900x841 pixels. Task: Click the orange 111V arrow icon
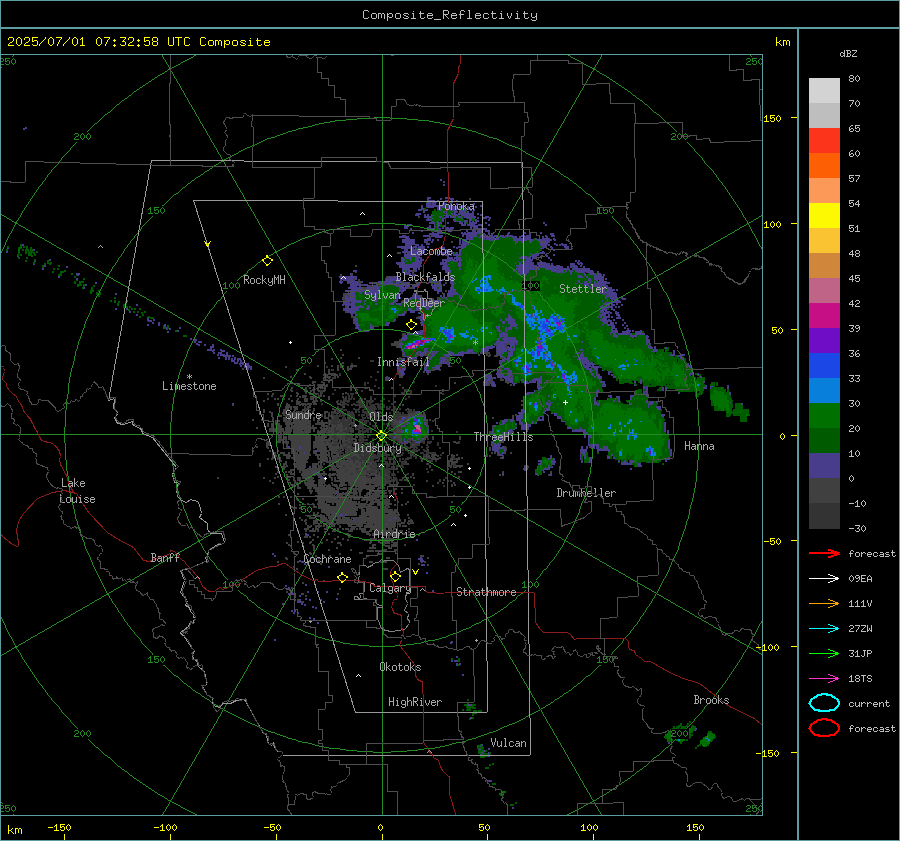pyautogui.click(x=824, y=603)
